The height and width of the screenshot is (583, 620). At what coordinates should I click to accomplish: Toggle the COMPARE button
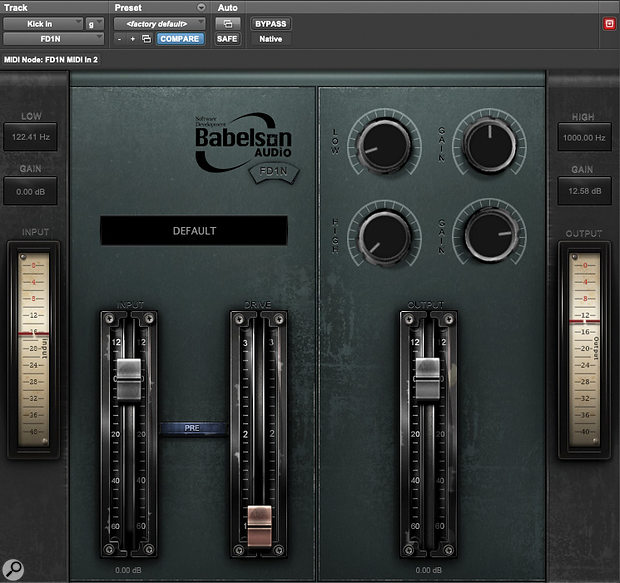click(180, 39)
